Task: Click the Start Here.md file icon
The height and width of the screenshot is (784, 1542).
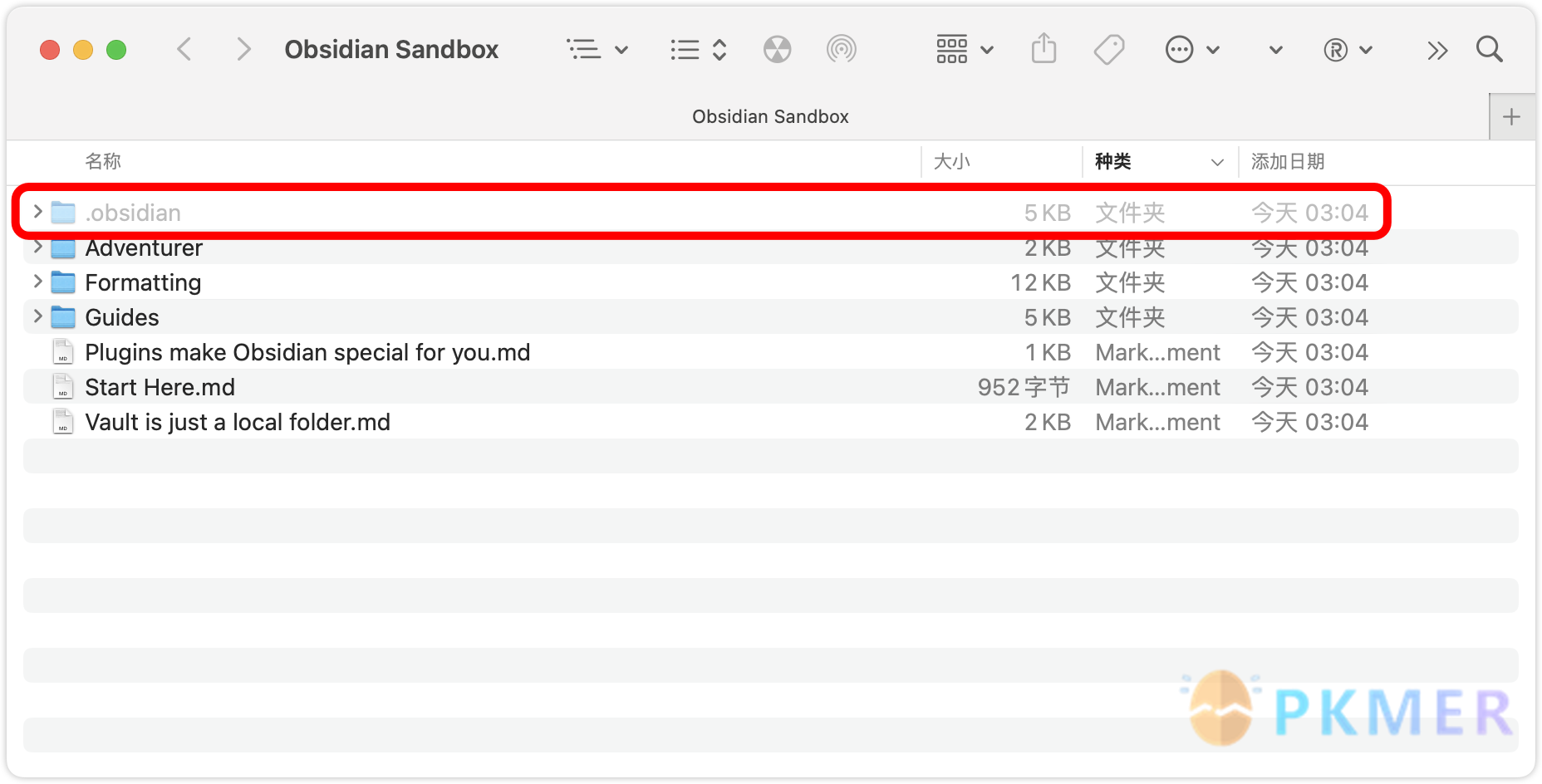Action: [63, 387]
